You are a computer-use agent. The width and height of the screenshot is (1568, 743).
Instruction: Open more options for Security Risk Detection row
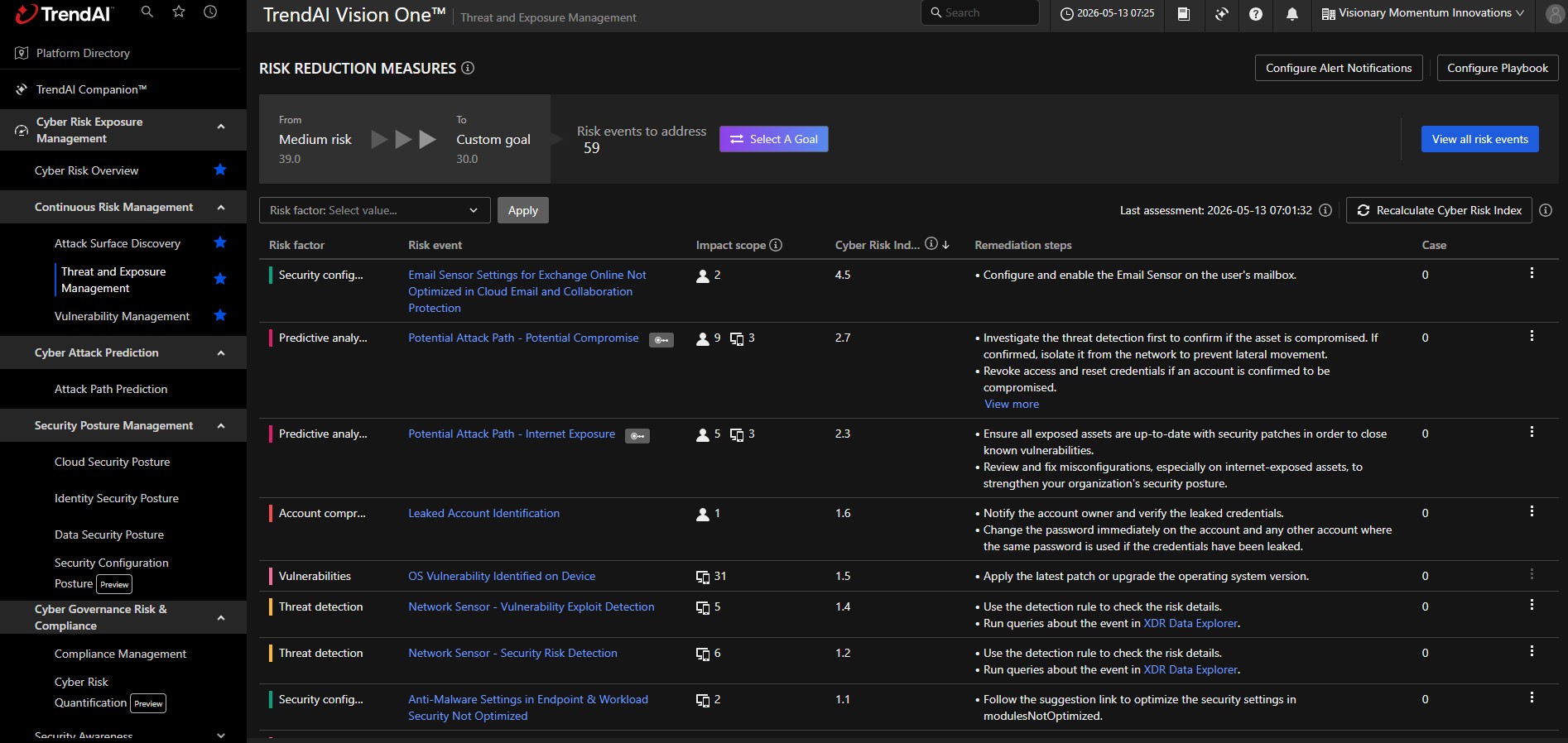1532,651
